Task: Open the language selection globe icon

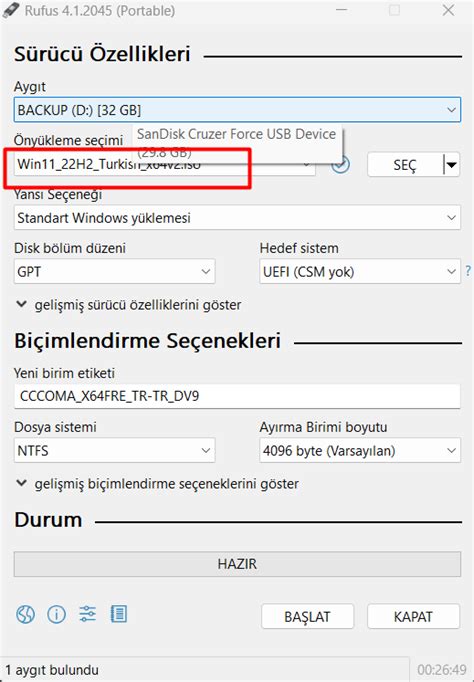Action: pyautogui.click(x=25, y=615)
